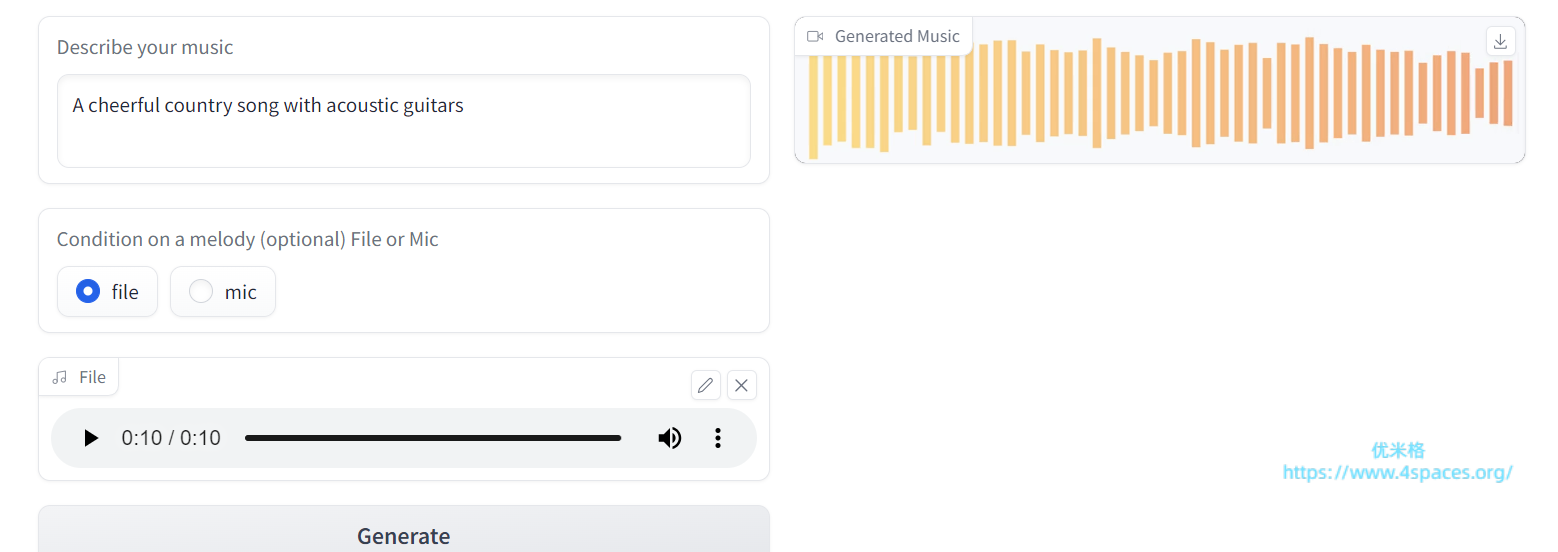Click the audio seek progress bar

[432, 438]
